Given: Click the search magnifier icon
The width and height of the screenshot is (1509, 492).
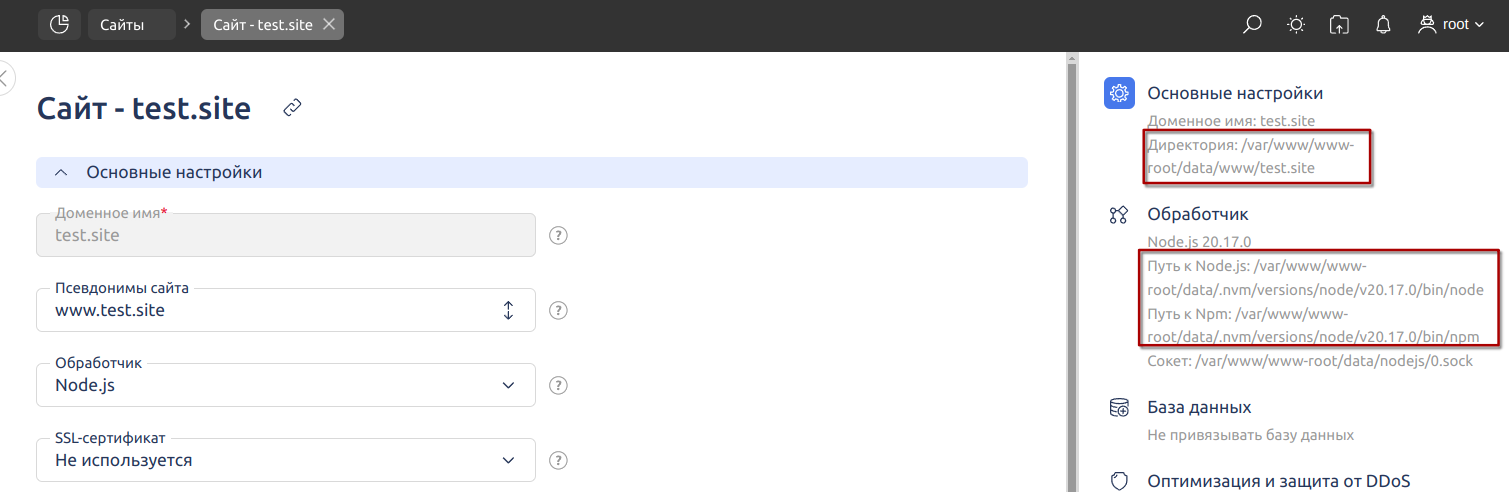Looking at the screenshot, I should pyautogui.click(x=1252, y=25).
